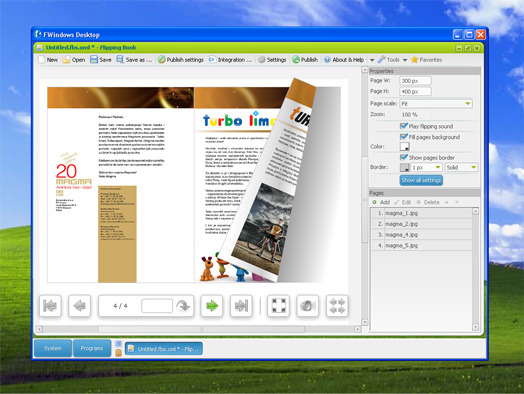Click the Edit page button
Image resolution: width=524 pixels, height=394 pixels.
coord(403,202)
